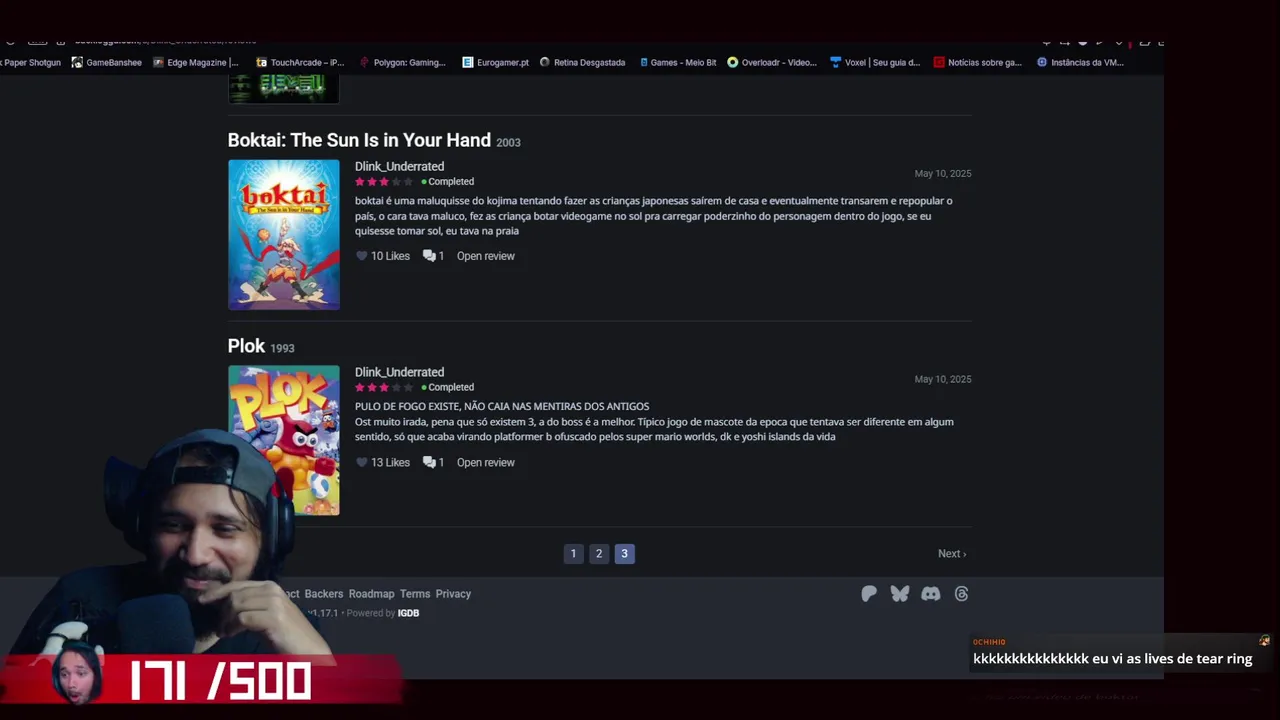
Task: Click the Boktai review star rating
Action: [384, 182]
